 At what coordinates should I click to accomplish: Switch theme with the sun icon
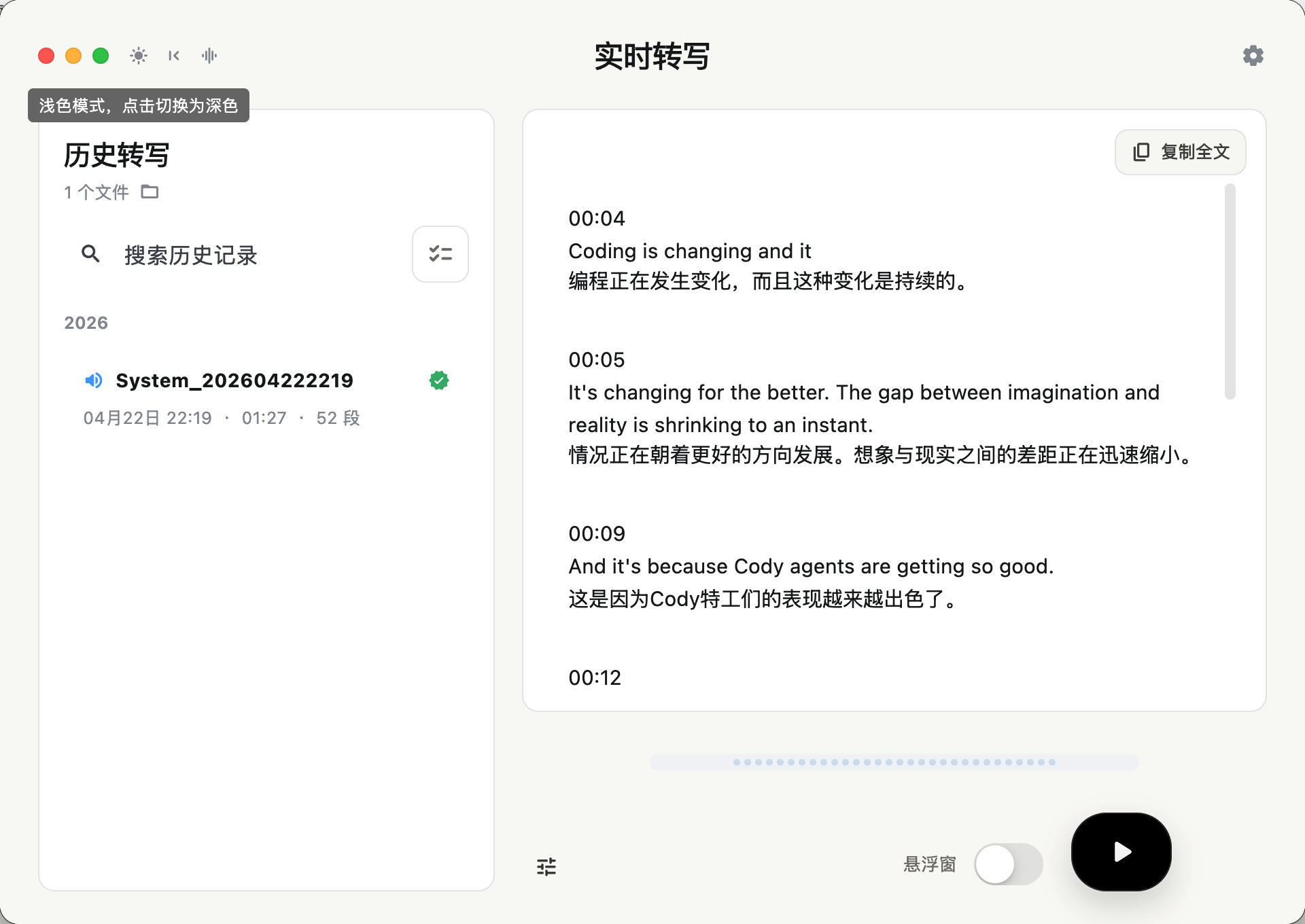pos(139,56)
